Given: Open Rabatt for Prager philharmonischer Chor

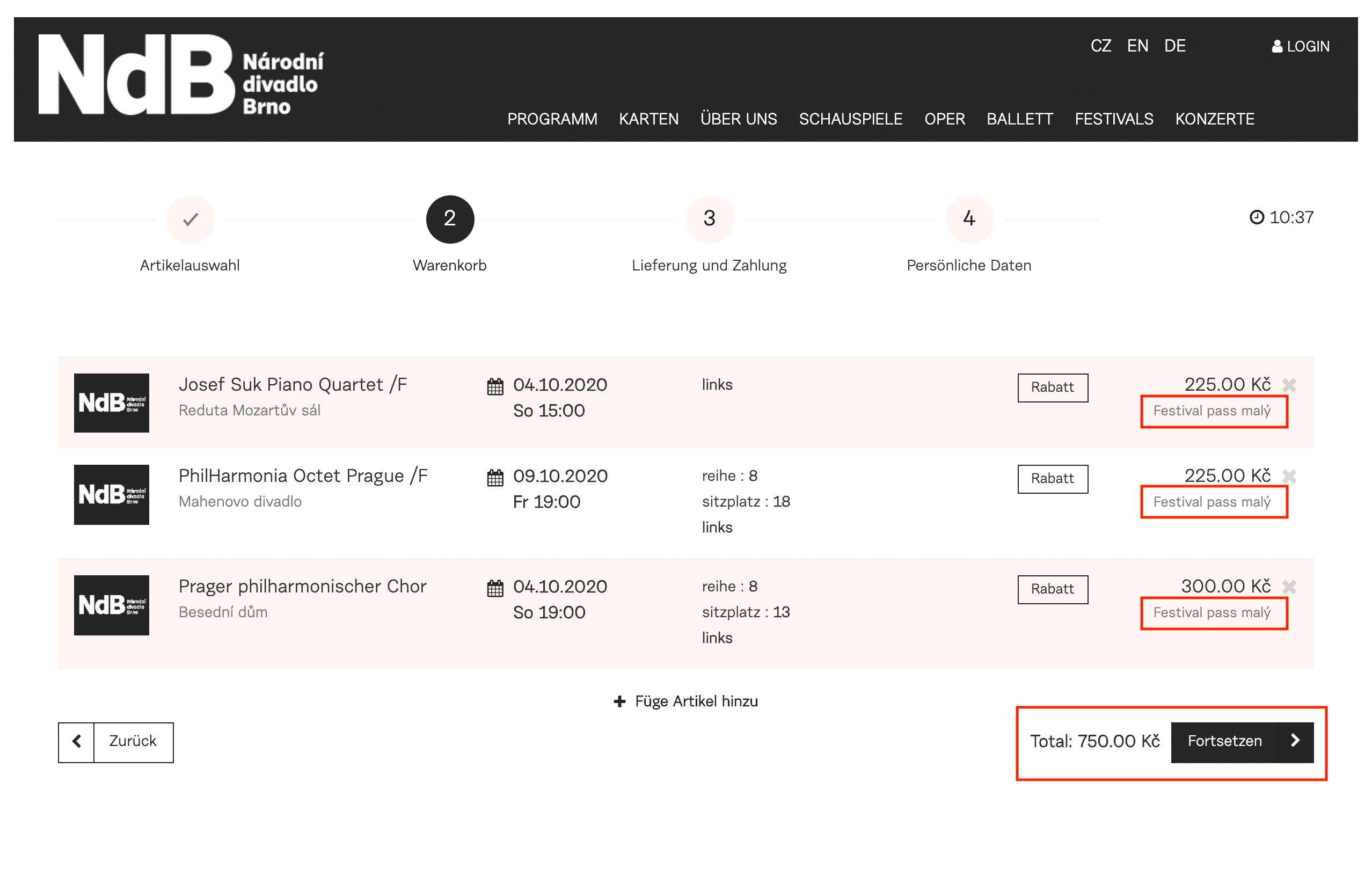Looking at the screenshot, I should pyautogui.click(x=1052, y=589).
